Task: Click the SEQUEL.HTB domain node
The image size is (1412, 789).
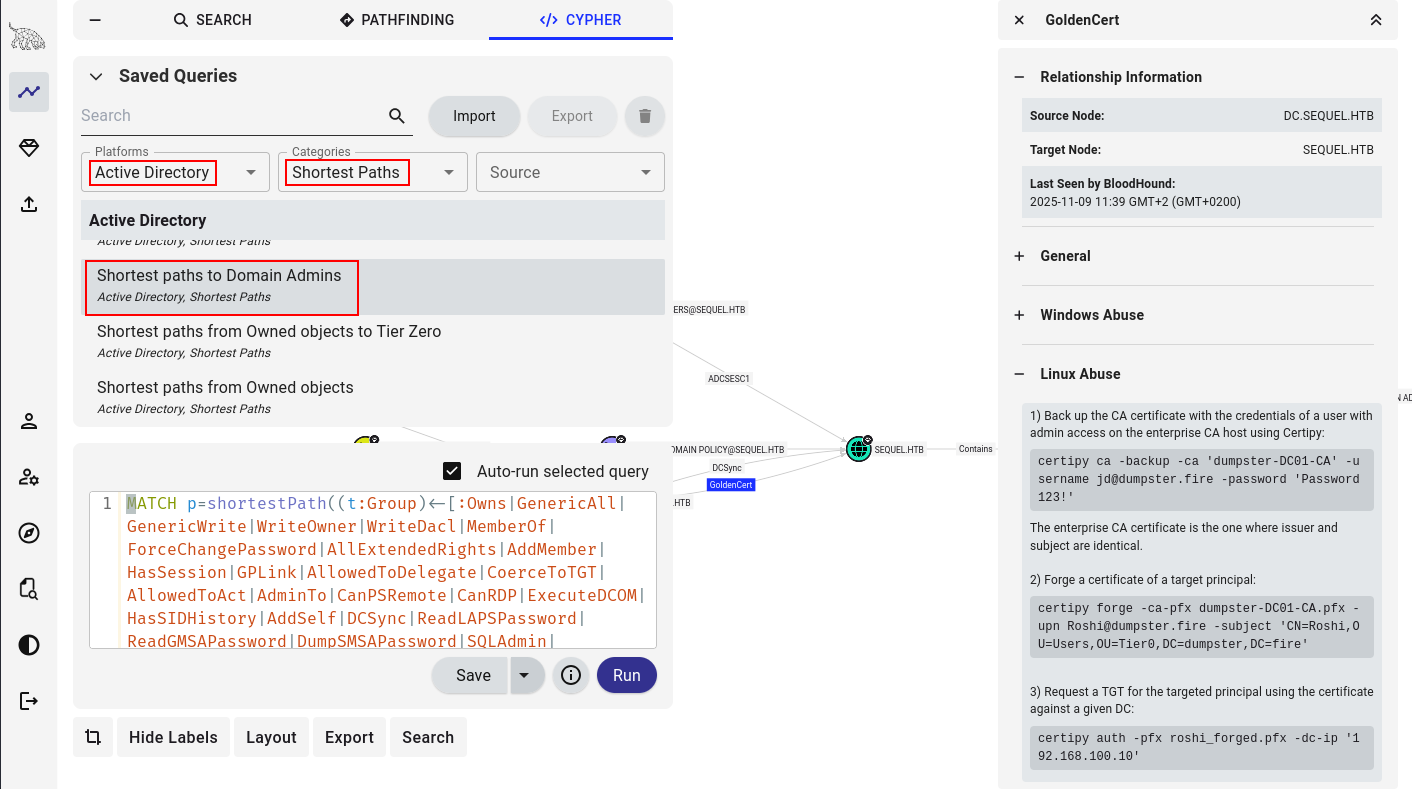Action: click(x=858, y=449)
